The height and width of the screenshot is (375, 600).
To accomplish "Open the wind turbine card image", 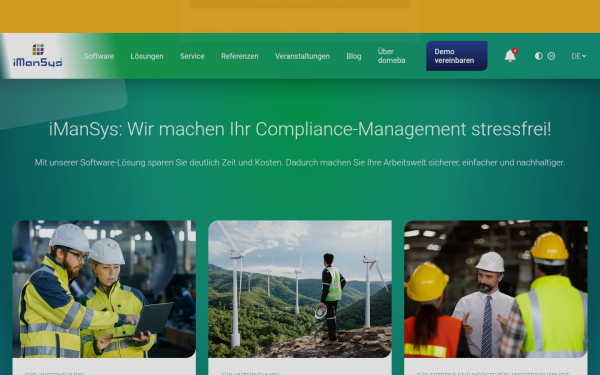I will pos(300,289).
